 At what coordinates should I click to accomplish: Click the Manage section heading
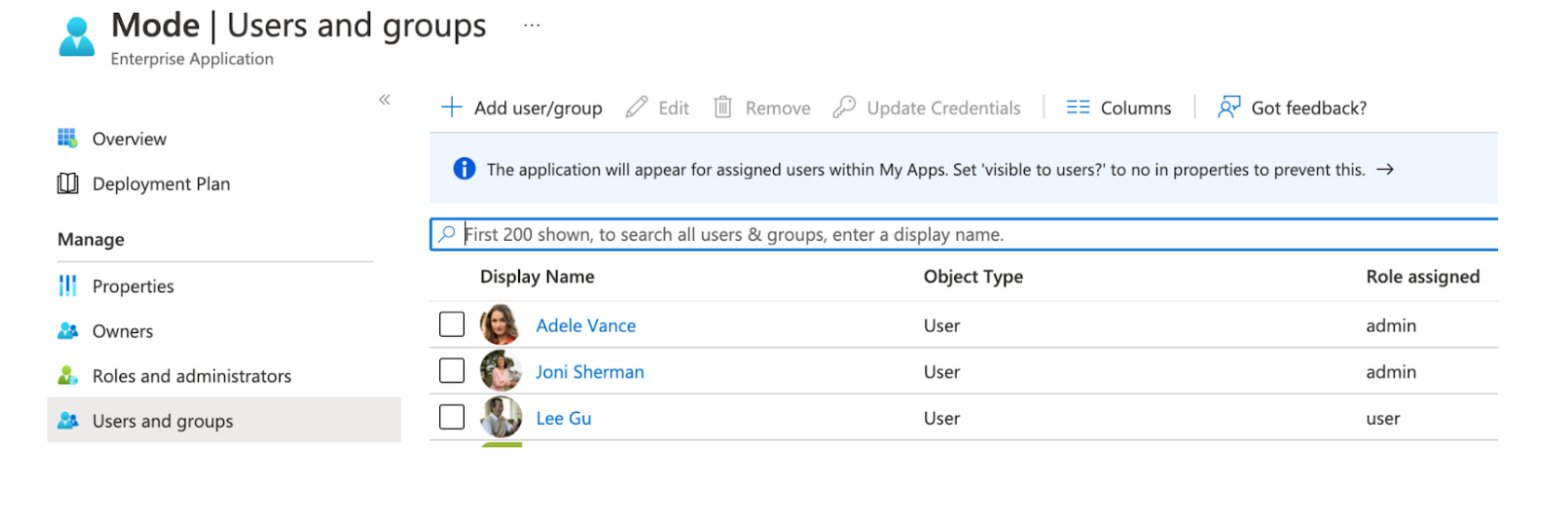(x=90, y=239)
